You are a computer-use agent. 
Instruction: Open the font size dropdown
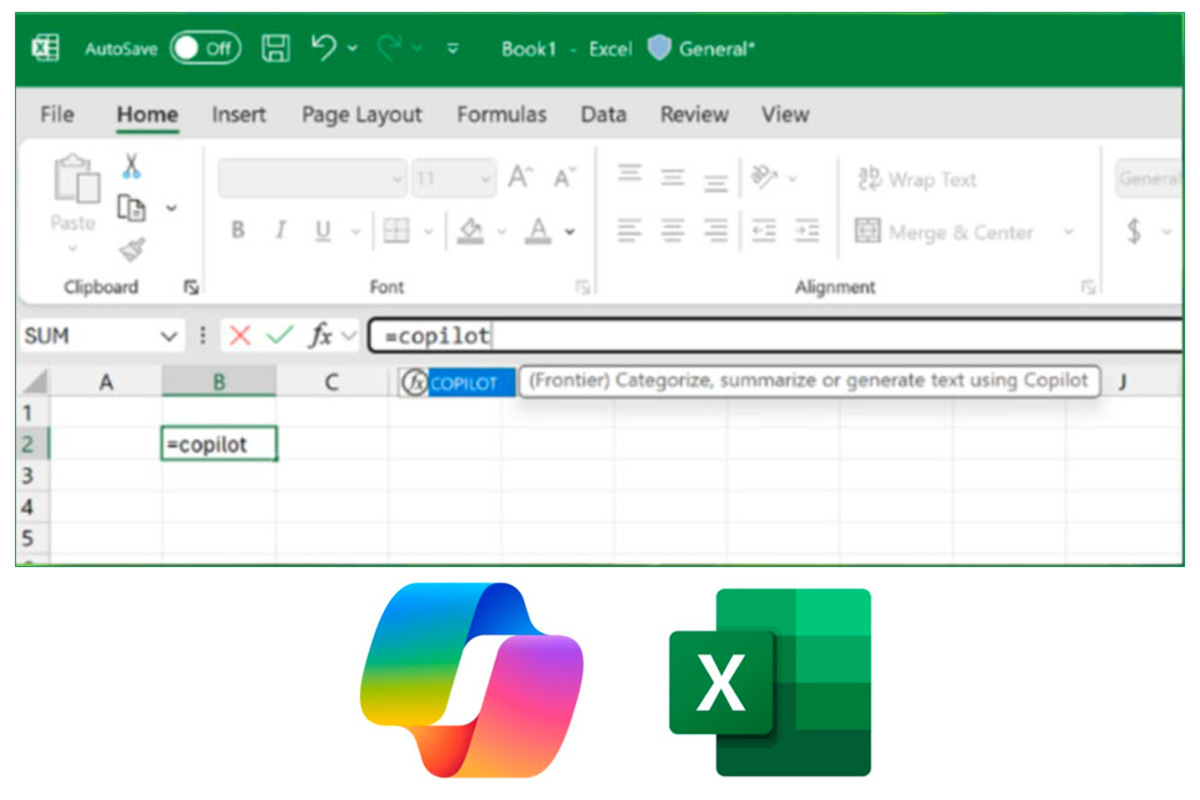point(486,180)
